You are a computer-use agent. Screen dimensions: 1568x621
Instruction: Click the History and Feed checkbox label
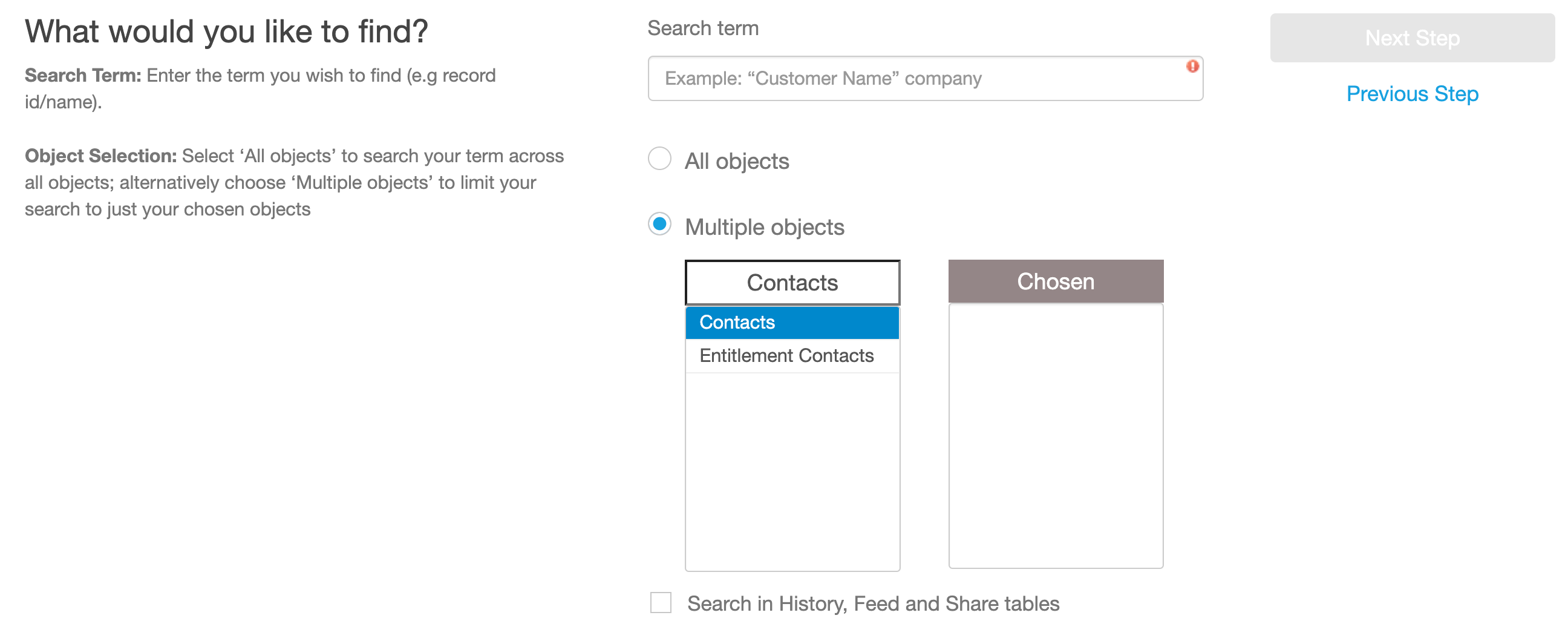[873, 603]
